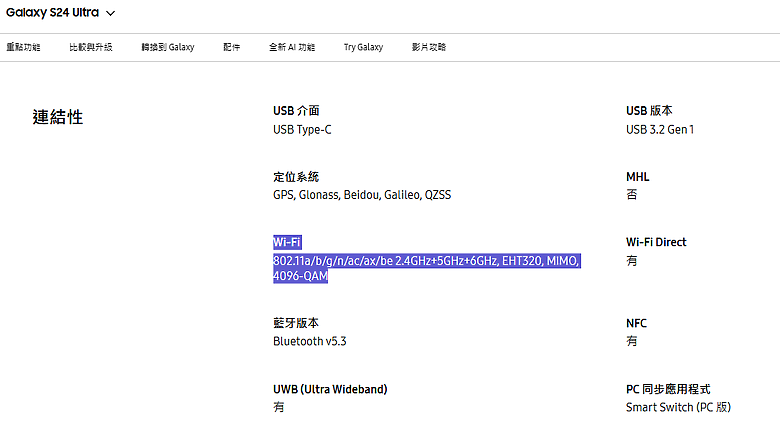Image resolution: width=780 pixels, height=430 pixels.
Task: Open 全新 AI 功能 tab
Action: coord(292,47)
